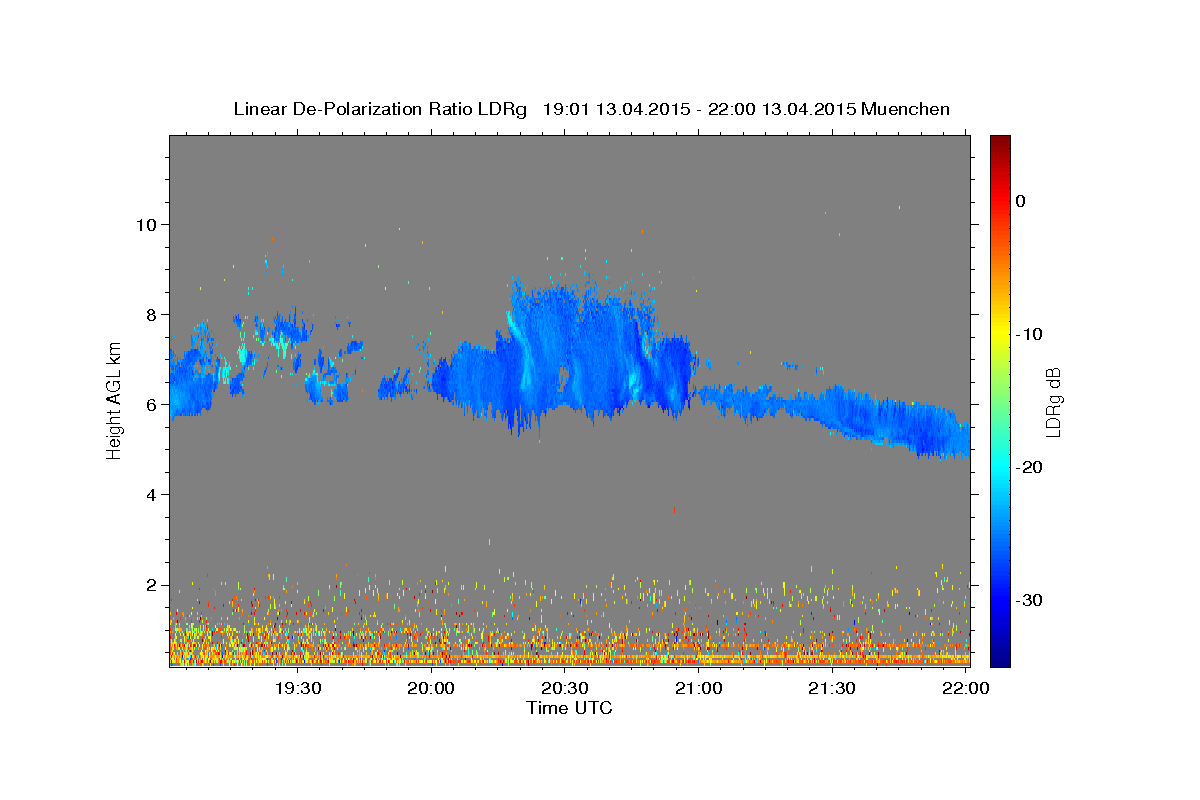Click the height tick label "6"
Viewport: 1200px width, 800px height.
[x=153, y=405]
